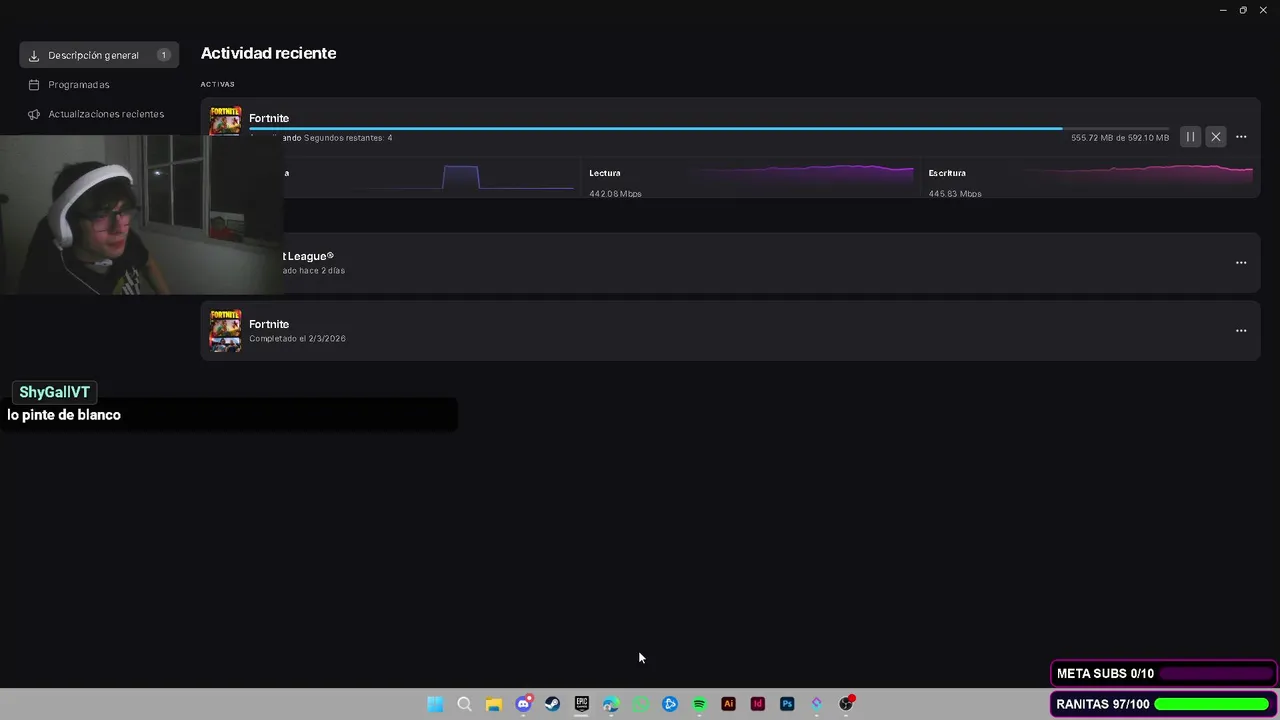Open WhatsApp from the taskbar

(x=640, y=704)
